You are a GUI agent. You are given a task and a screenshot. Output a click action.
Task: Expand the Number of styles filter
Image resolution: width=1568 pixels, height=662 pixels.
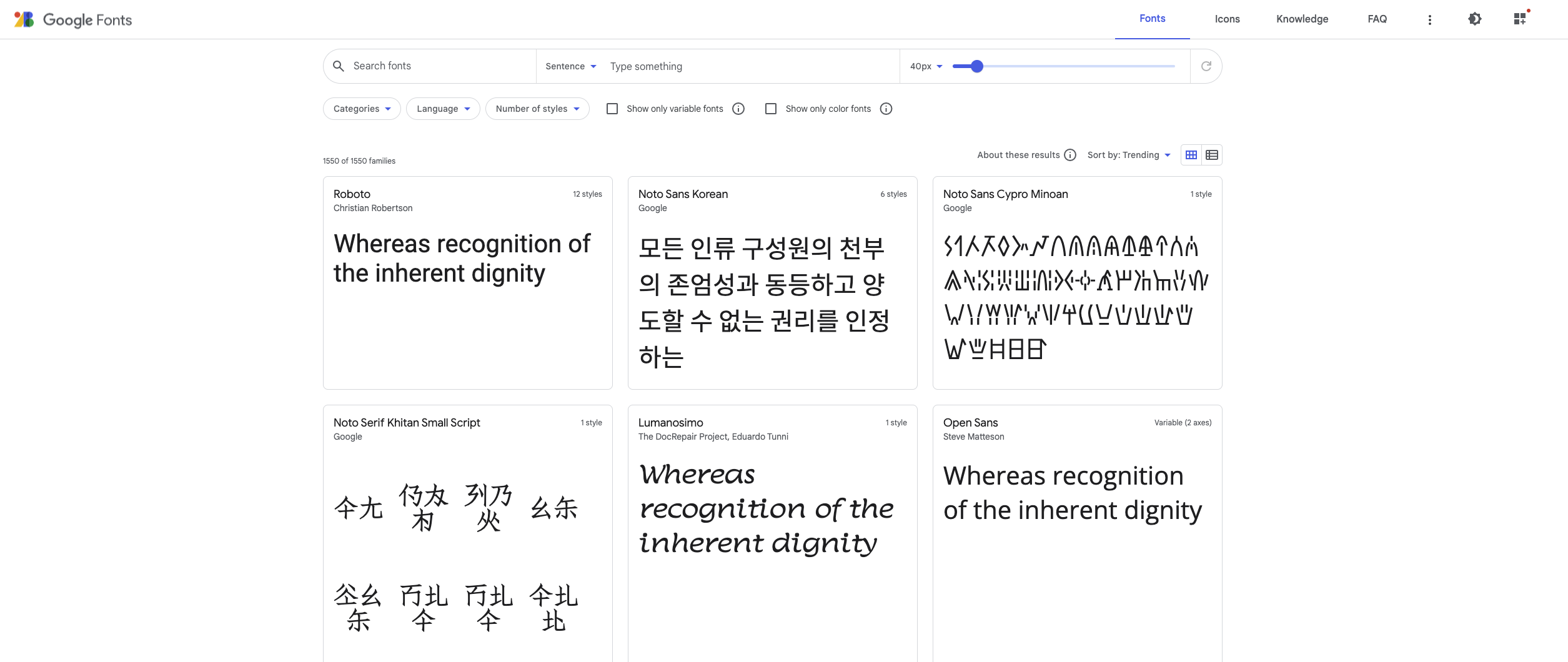537,109
